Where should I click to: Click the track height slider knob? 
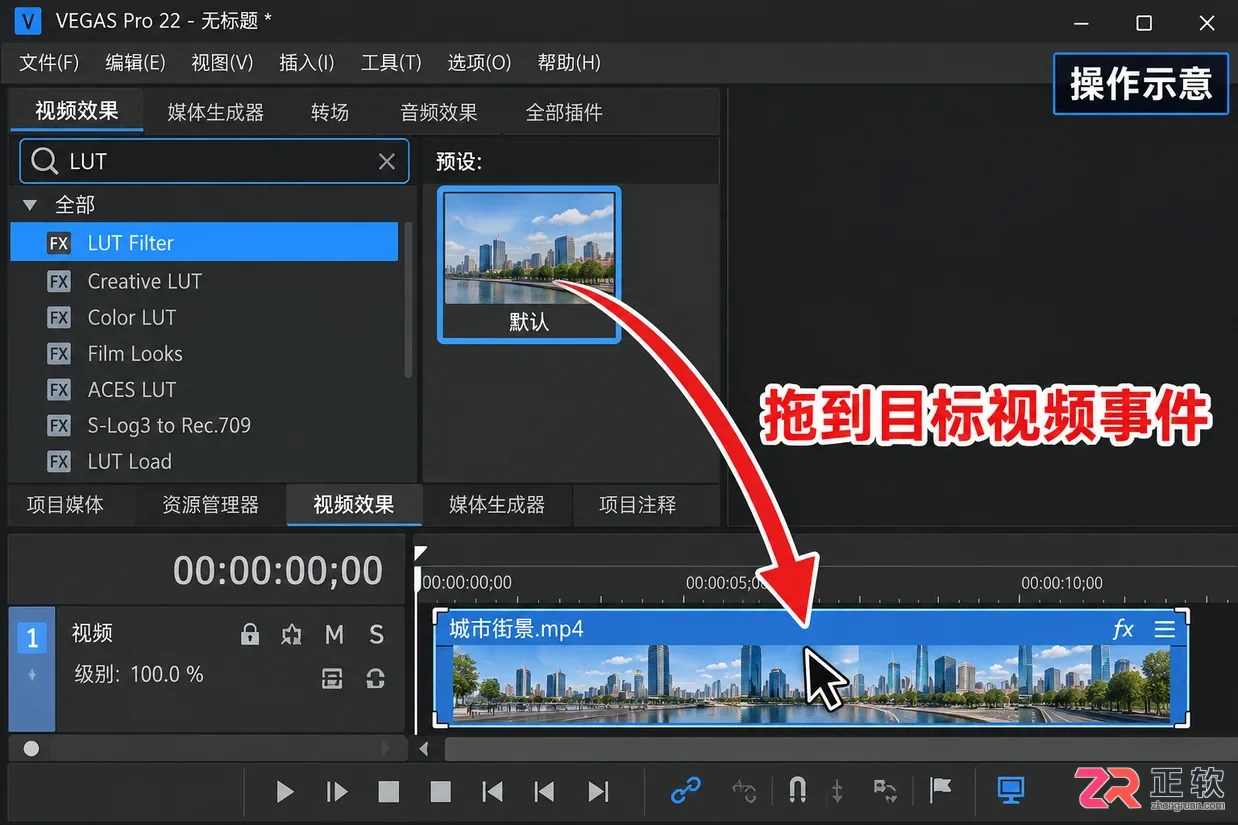[31, 748]
